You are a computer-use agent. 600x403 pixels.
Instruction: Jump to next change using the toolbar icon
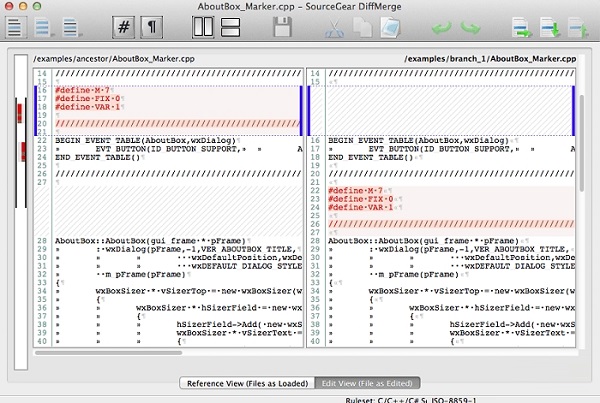[521, 27]
